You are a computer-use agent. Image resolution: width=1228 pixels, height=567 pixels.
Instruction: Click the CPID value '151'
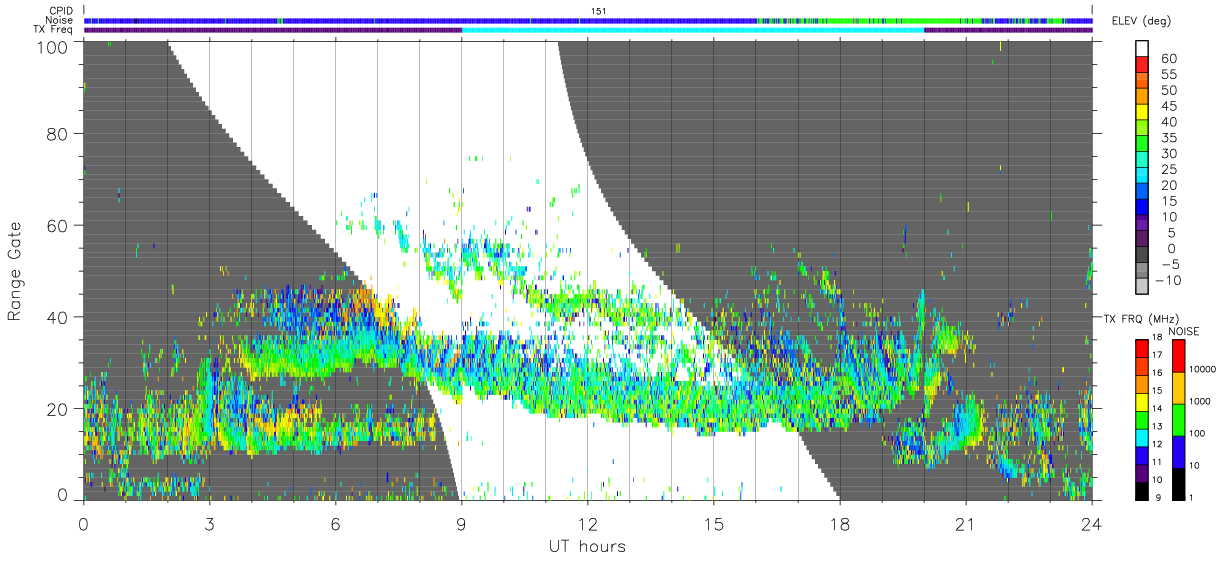point(599,10)
